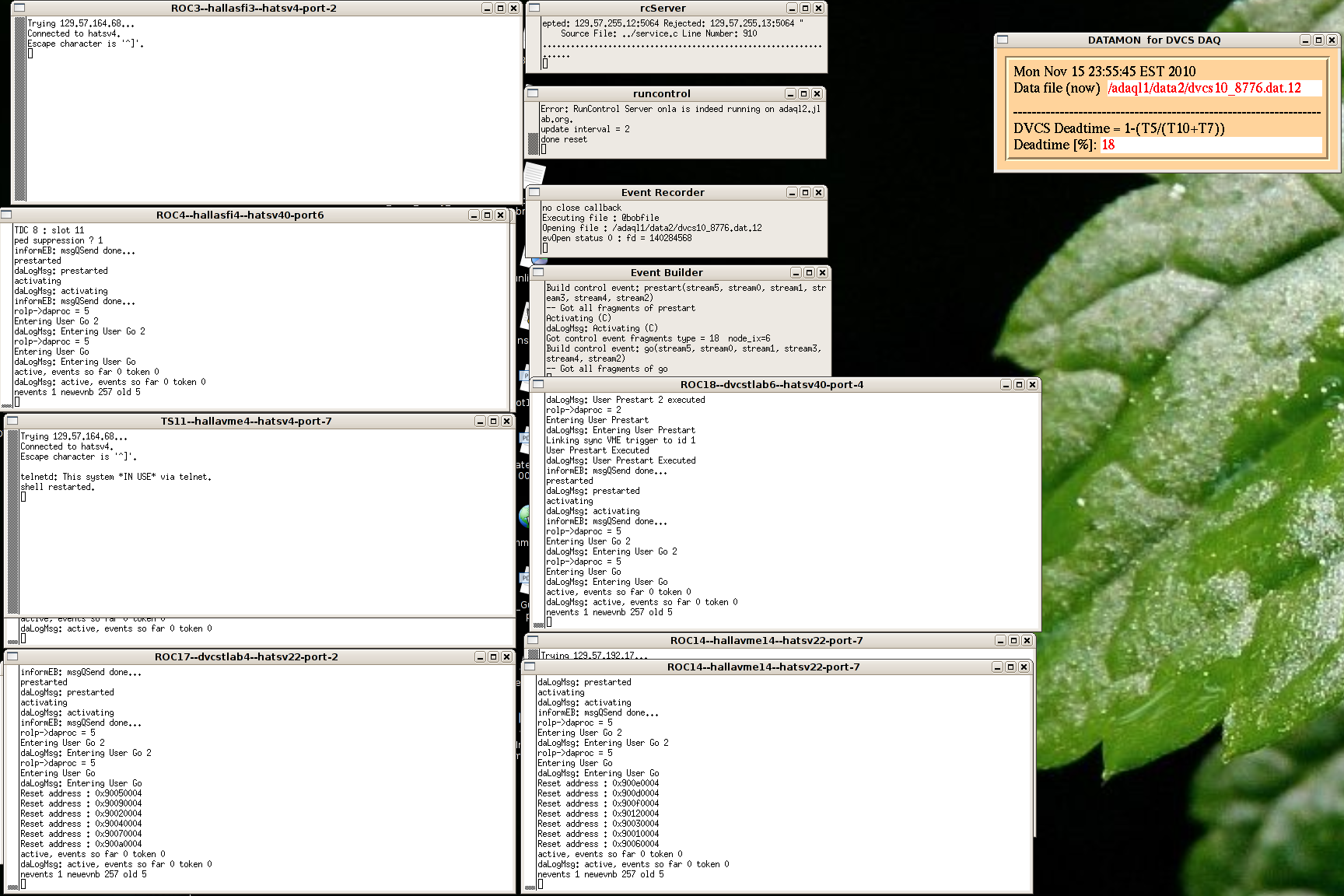Maximize the DATAMON for DVCS DAQ window
The image size is (1344, 896).
coord(1318,40)
